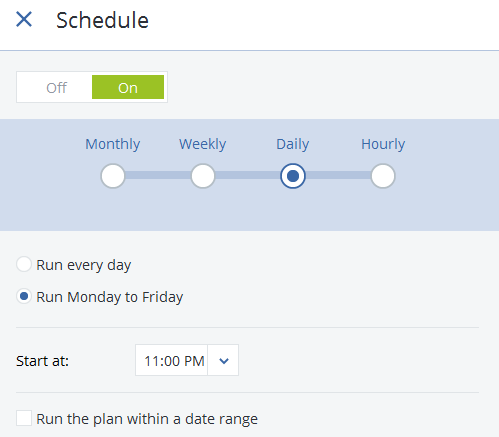Click the Weekly label

pos(203,144)
